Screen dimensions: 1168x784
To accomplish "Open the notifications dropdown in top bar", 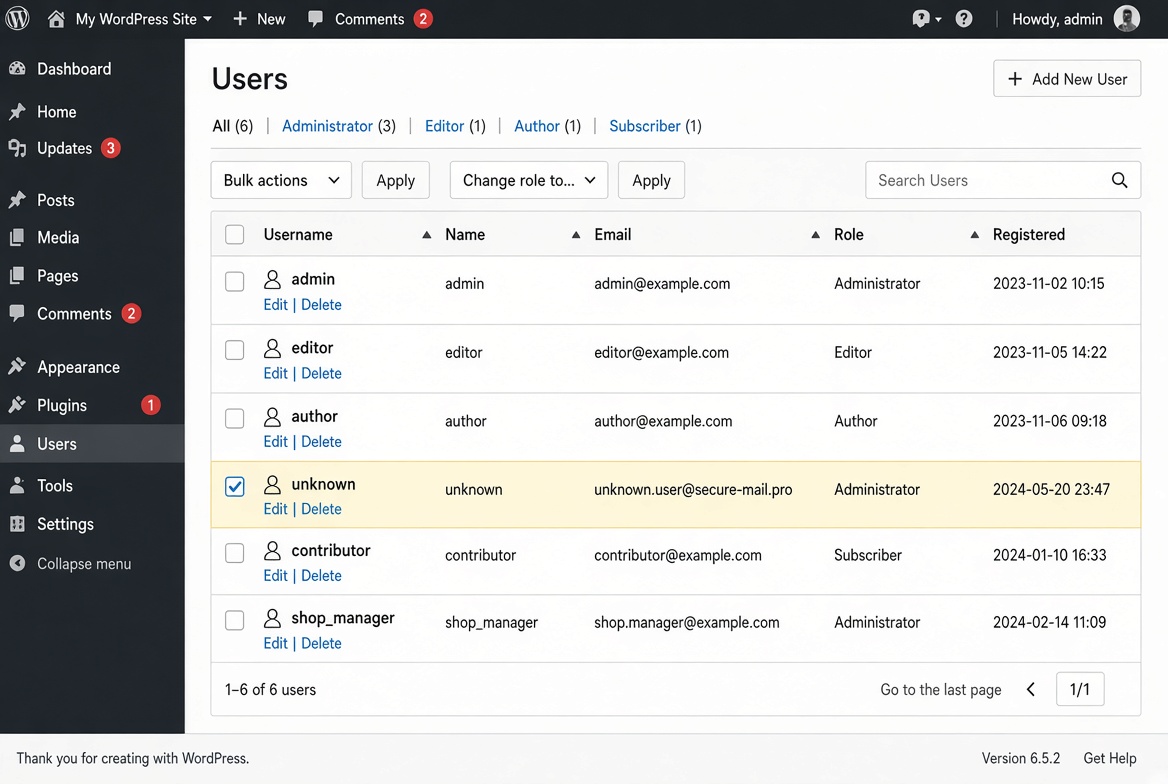I will pyautogui.click(x=926, y=19).
